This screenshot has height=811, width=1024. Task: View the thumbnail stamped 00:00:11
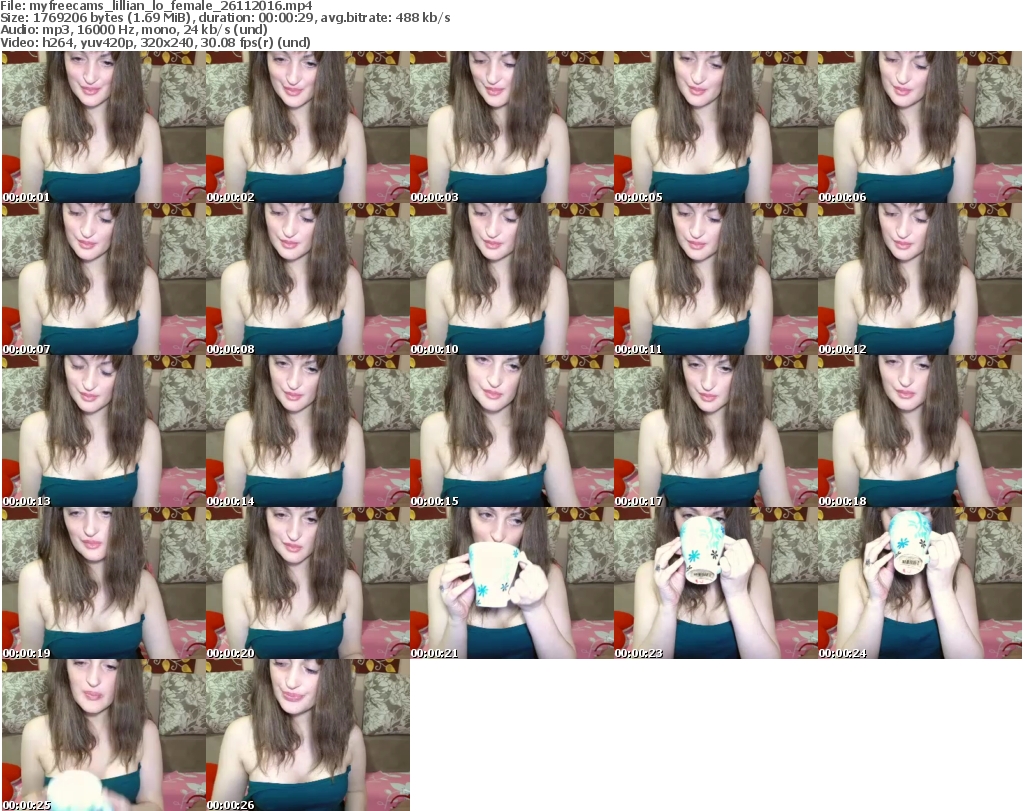coord(716,279)
